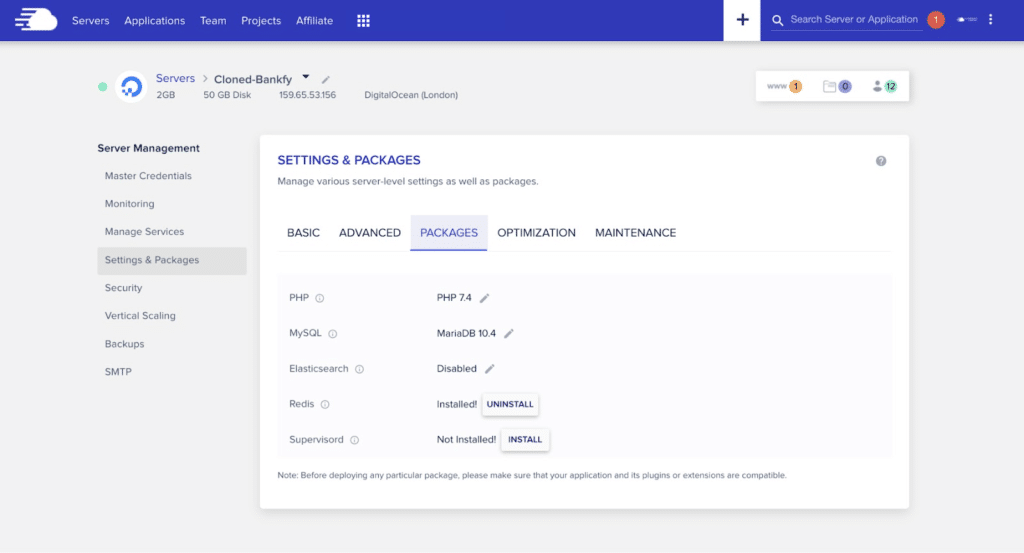Edit PHP 7.4 version pencil icon
Image resolution: width=1024 pixels, height=553 pixels.
(485, 298)
